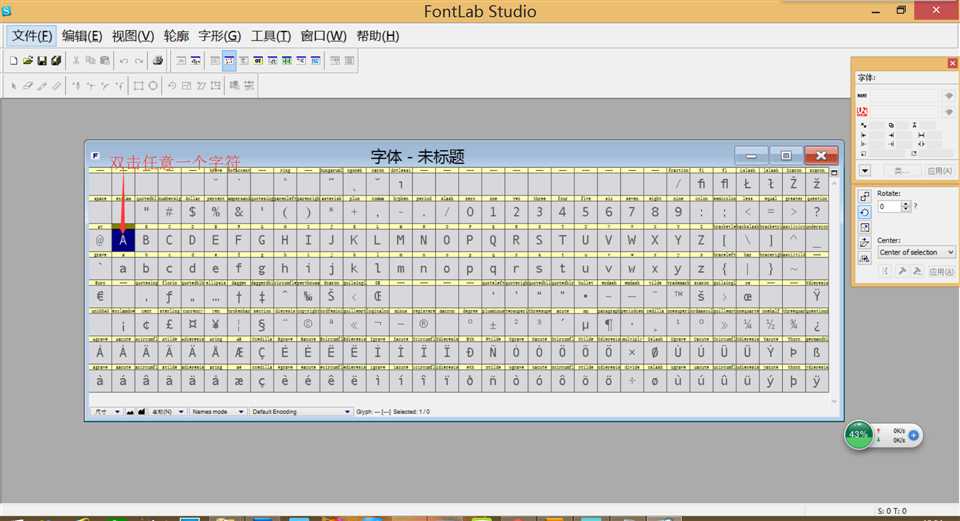
Task: Open a font file with the folder icon
Action: (28, 61)
